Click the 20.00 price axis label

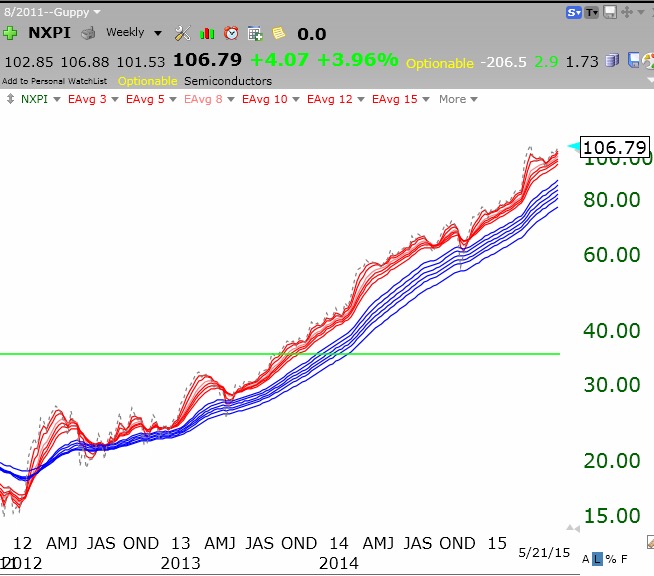611,461
